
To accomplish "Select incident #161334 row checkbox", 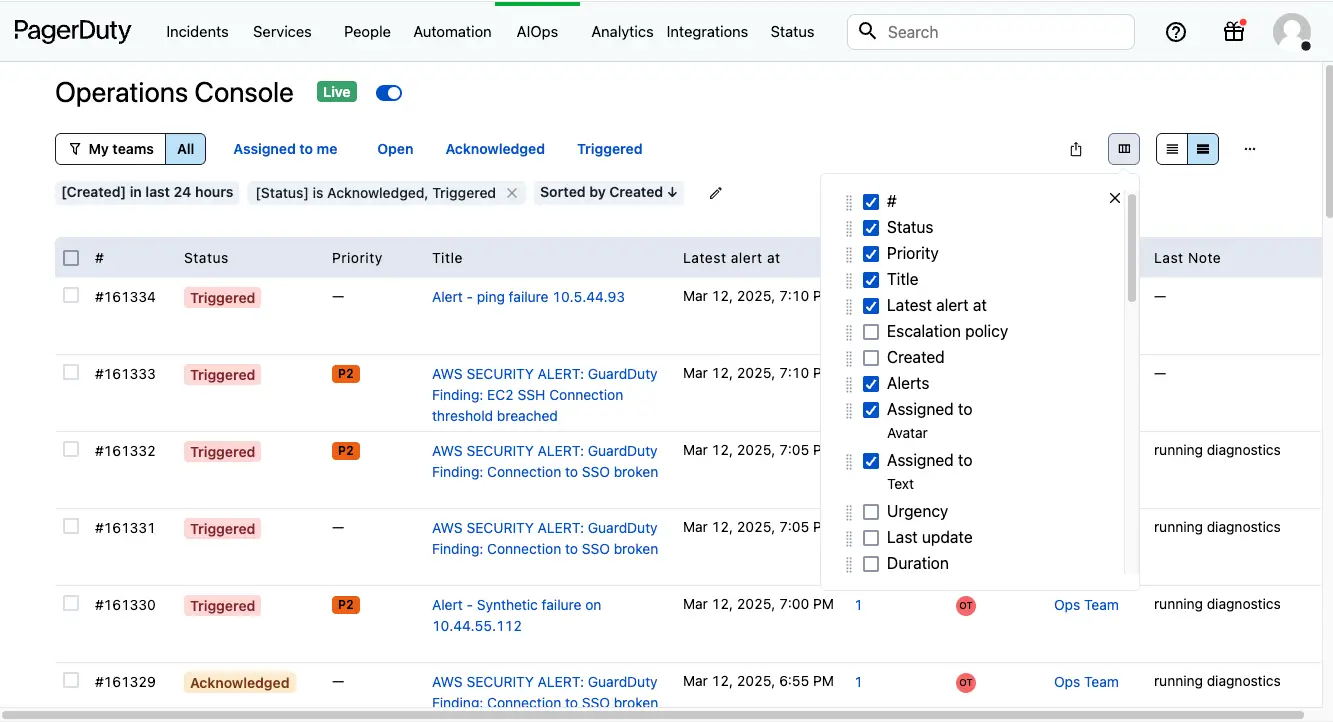I will (71, 295).
